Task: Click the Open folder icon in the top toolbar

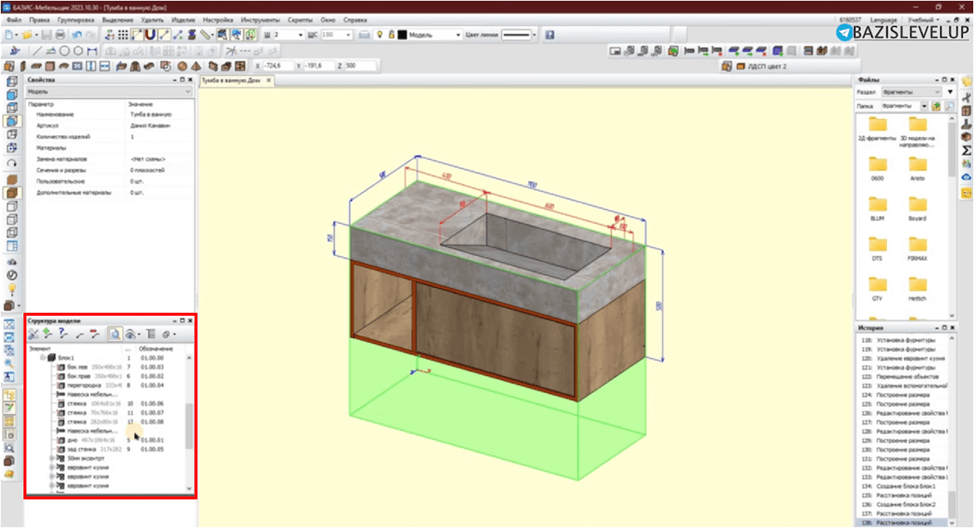Action: pos(27,35)
